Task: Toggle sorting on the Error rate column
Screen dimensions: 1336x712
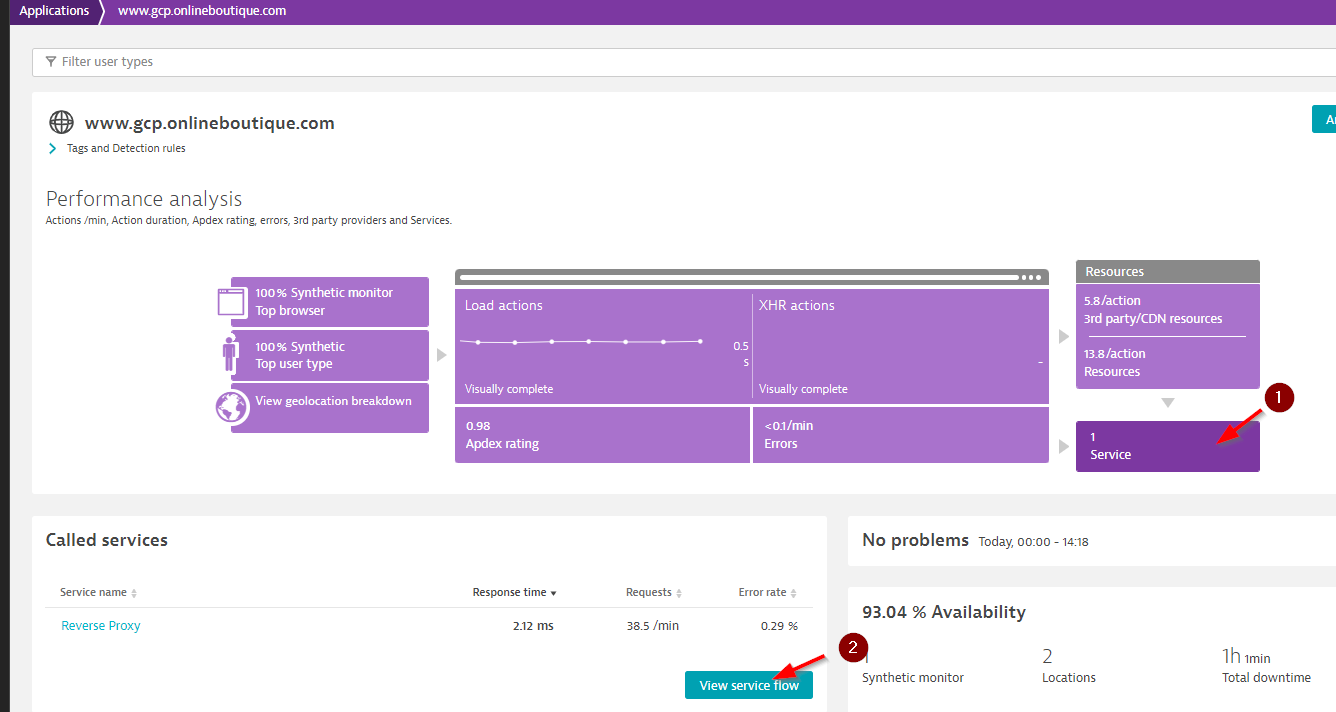Action: 794,592
